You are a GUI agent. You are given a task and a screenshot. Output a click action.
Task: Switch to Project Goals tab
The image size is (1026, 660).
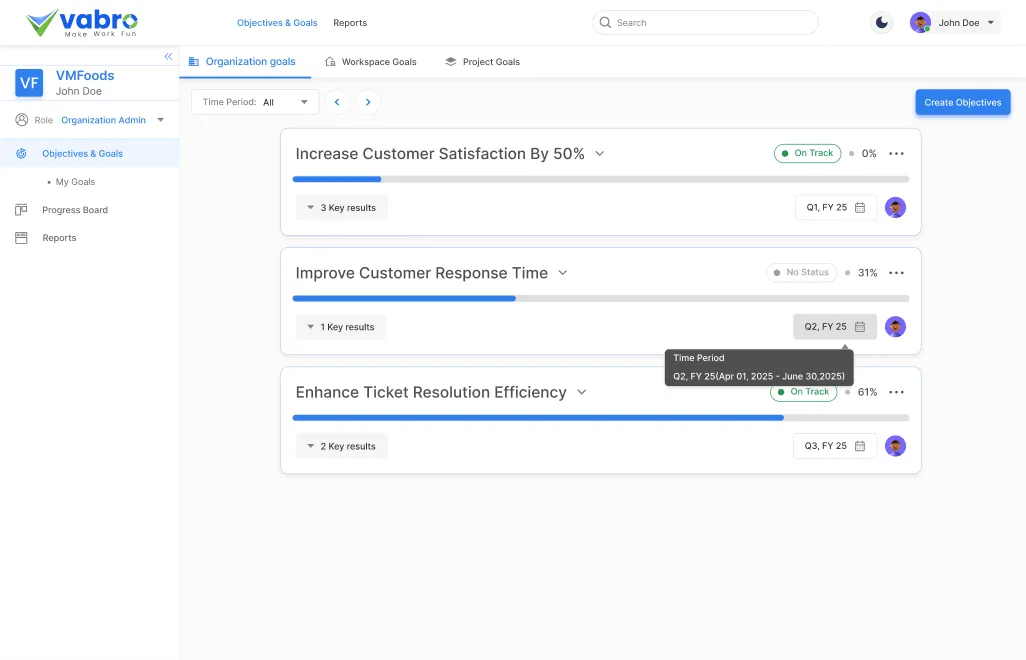(x=483, y=62)
